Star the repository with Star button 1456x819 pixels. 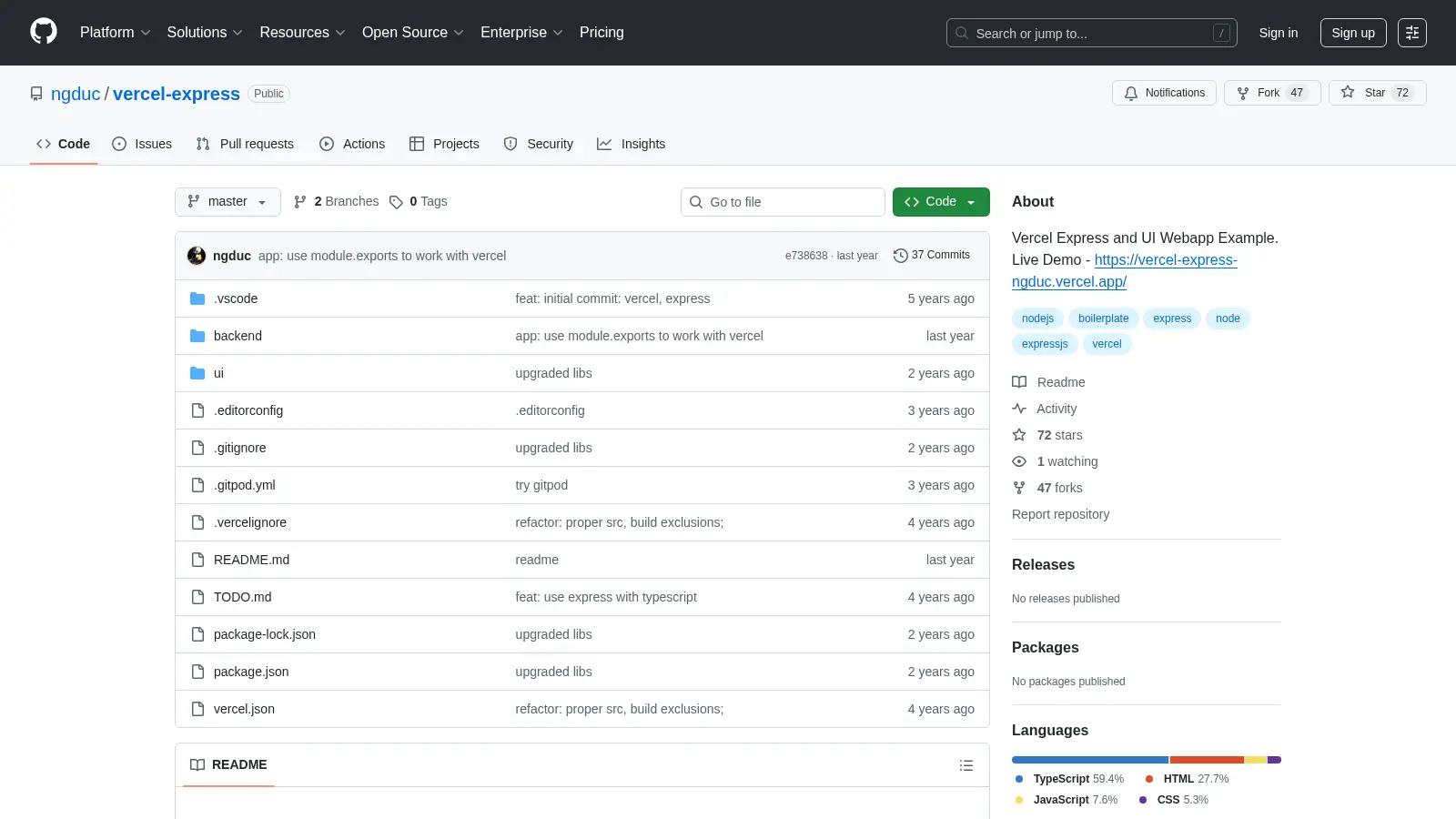click(1378, 93)
